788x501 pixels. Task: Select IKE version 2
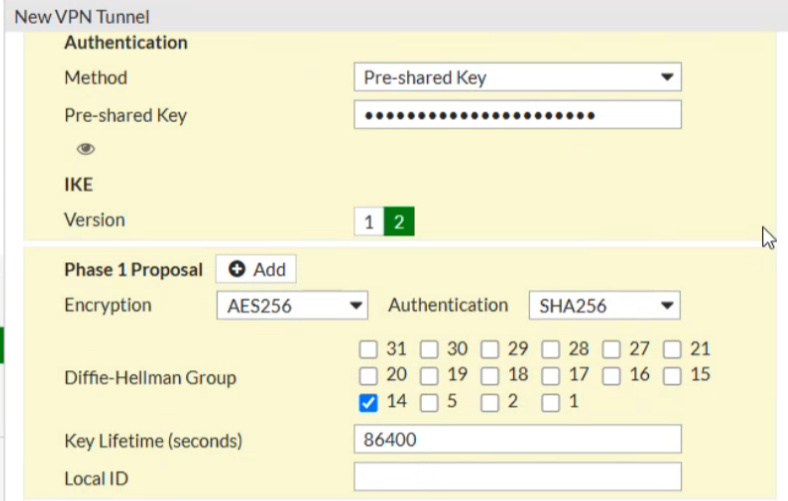(398, 222)
